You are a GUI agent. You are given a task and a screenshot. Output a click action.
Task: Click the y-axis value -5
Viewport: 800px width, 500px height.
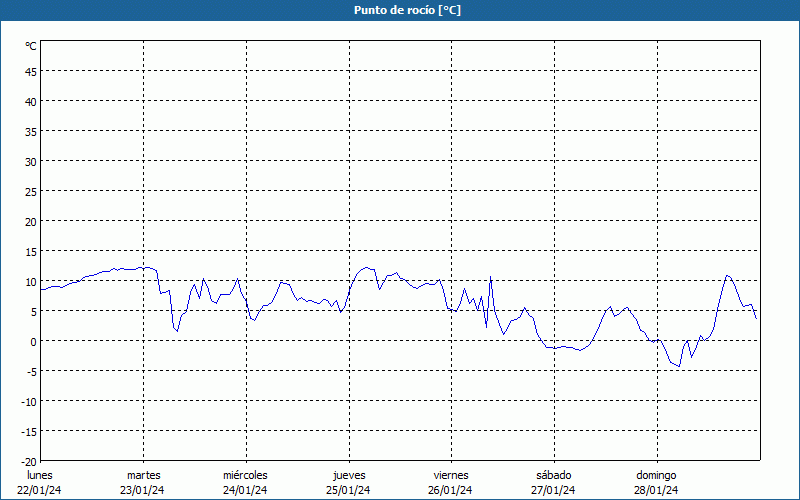pos(32,372)
